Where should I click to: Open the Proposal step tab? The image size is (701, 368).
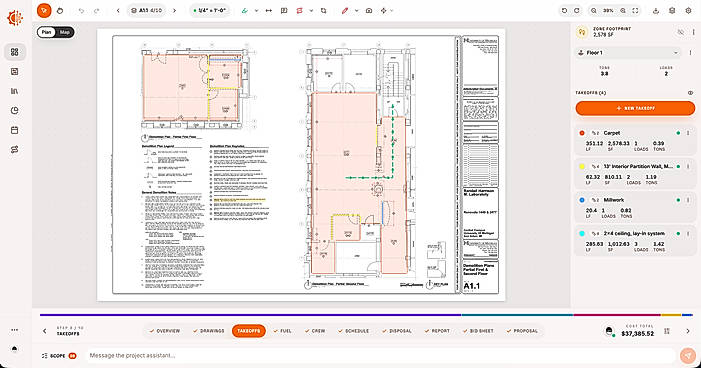[x=522, y=331]
